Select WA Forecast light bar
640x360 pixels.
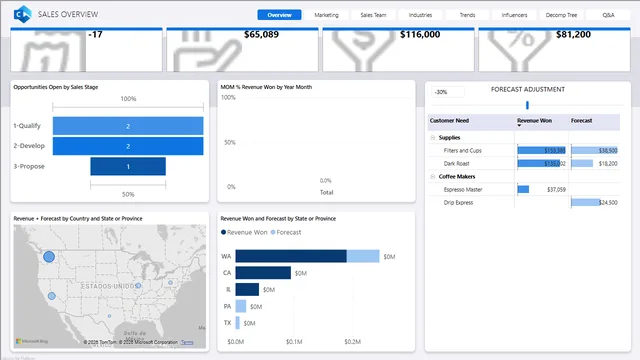coord(363,256)
